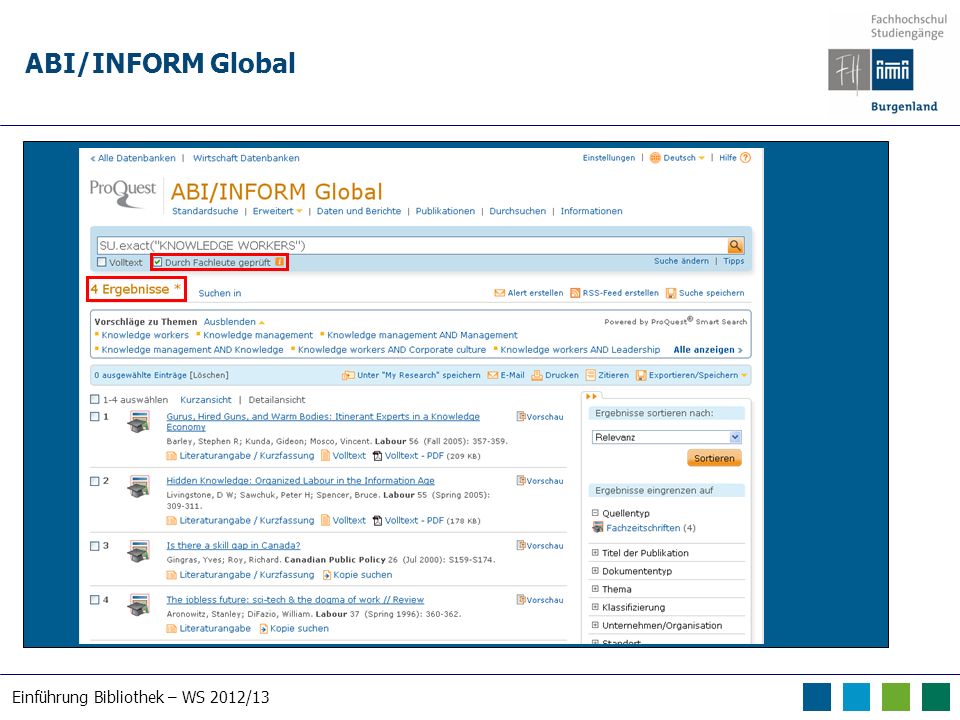Uncheck Durch Fachleute geprüft checkbox

point(158,262)
